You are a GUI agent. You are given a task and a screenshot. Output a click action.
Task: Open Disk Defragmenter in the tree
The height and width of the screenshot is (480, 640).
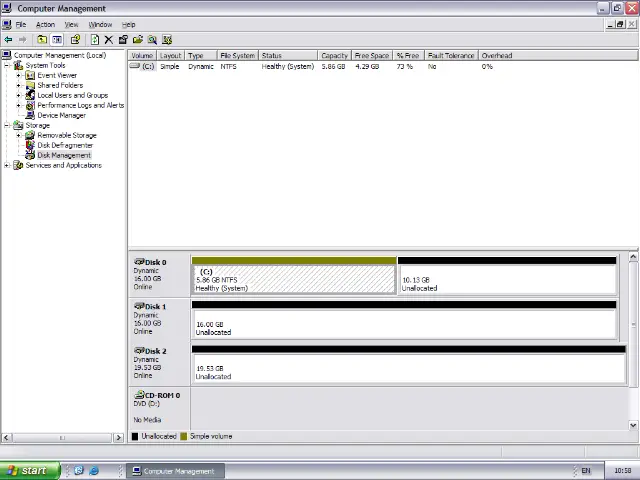pyautogui.click(x=64, y=145)
